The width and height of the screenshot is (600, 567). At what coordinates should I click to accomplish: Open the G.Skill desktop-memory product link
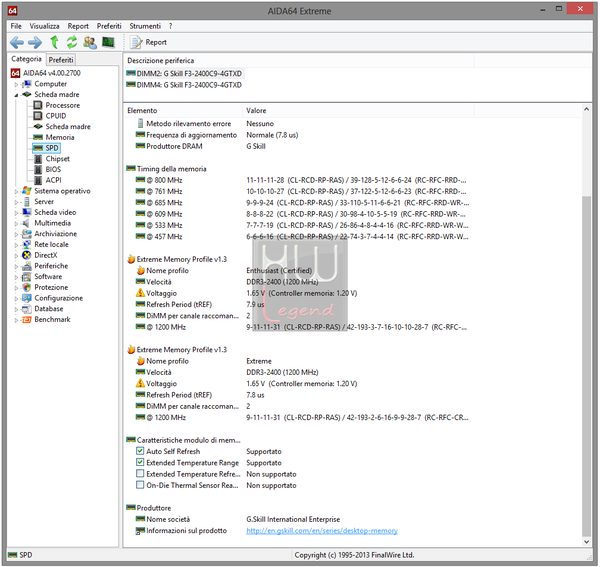[322, 531]
